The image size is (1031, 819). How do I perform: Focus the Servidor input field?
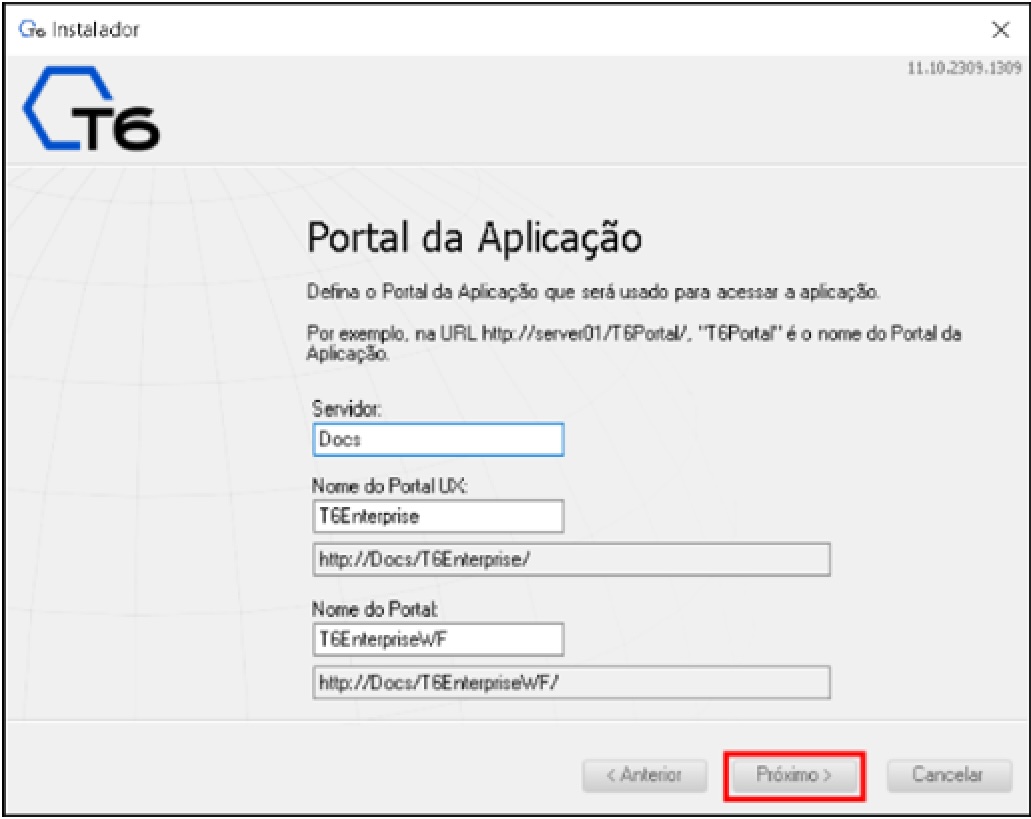(x=438, y=440)
